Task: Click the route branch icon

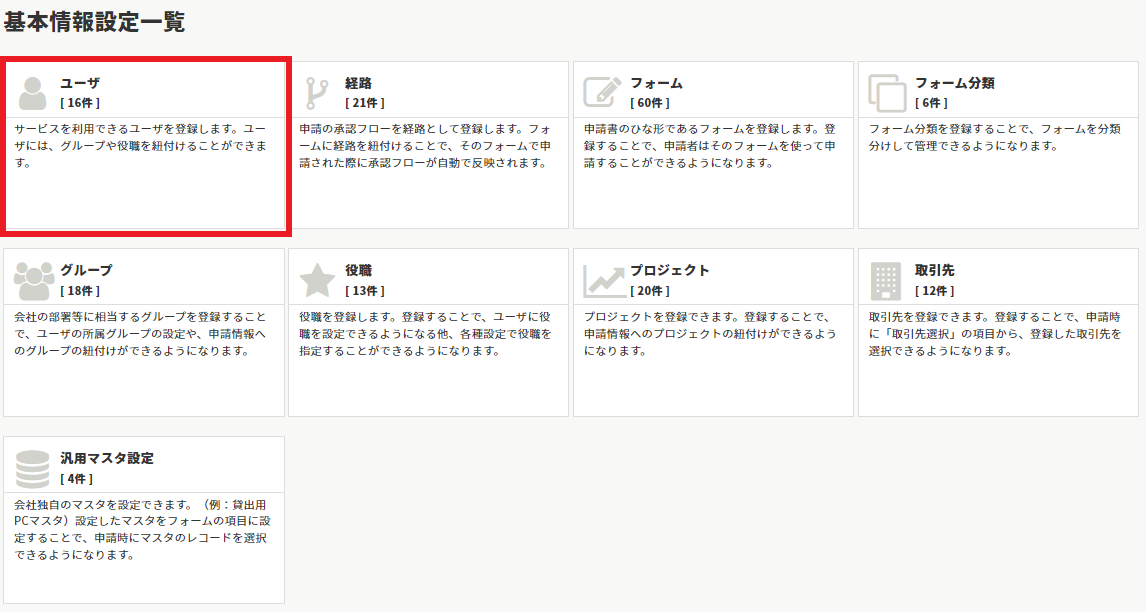Action: [x=317, y=93]
